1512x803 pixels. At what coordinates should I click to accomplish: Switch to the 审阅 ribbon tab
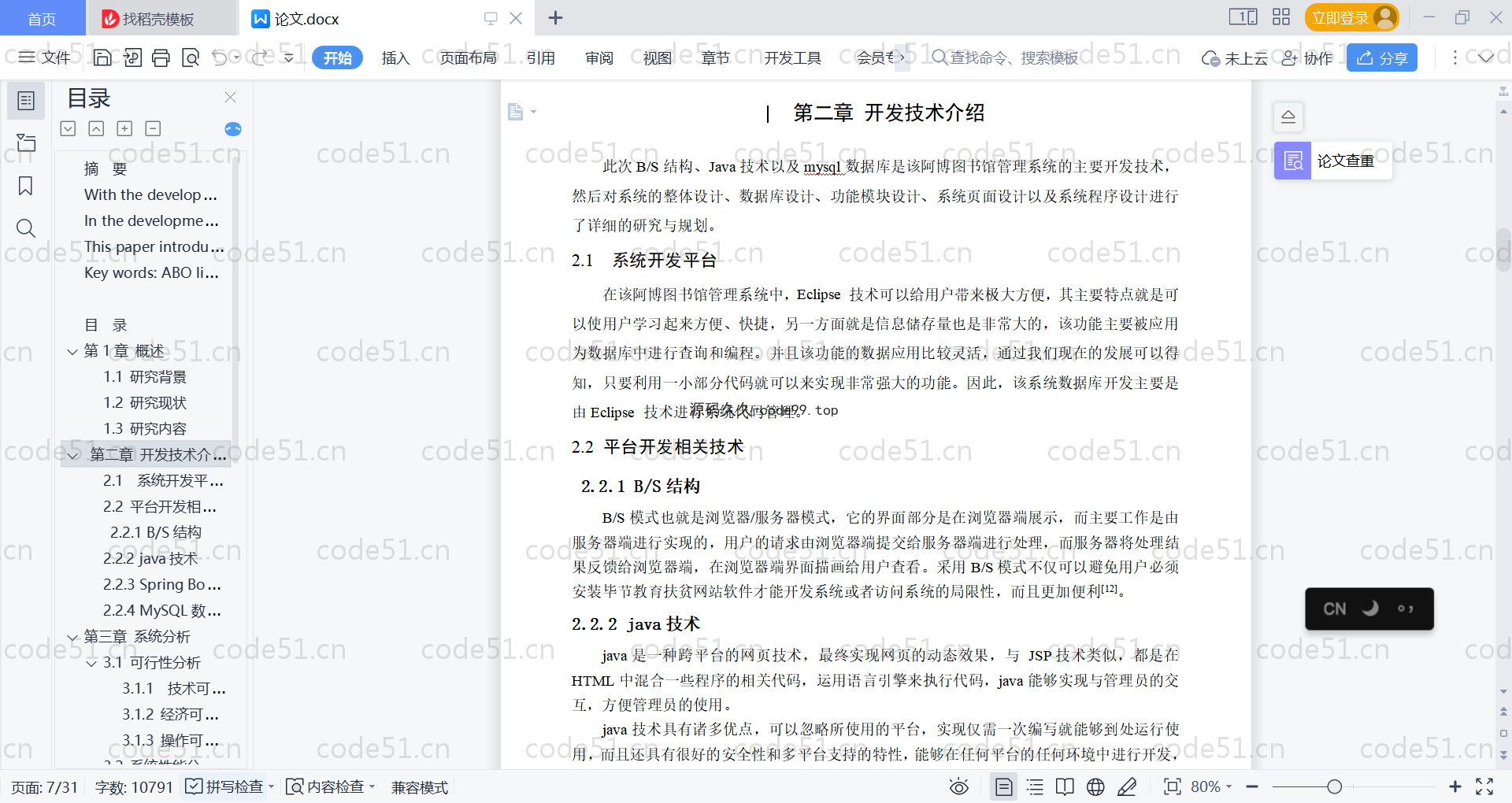pyautogui.click(x=599, y=57)
